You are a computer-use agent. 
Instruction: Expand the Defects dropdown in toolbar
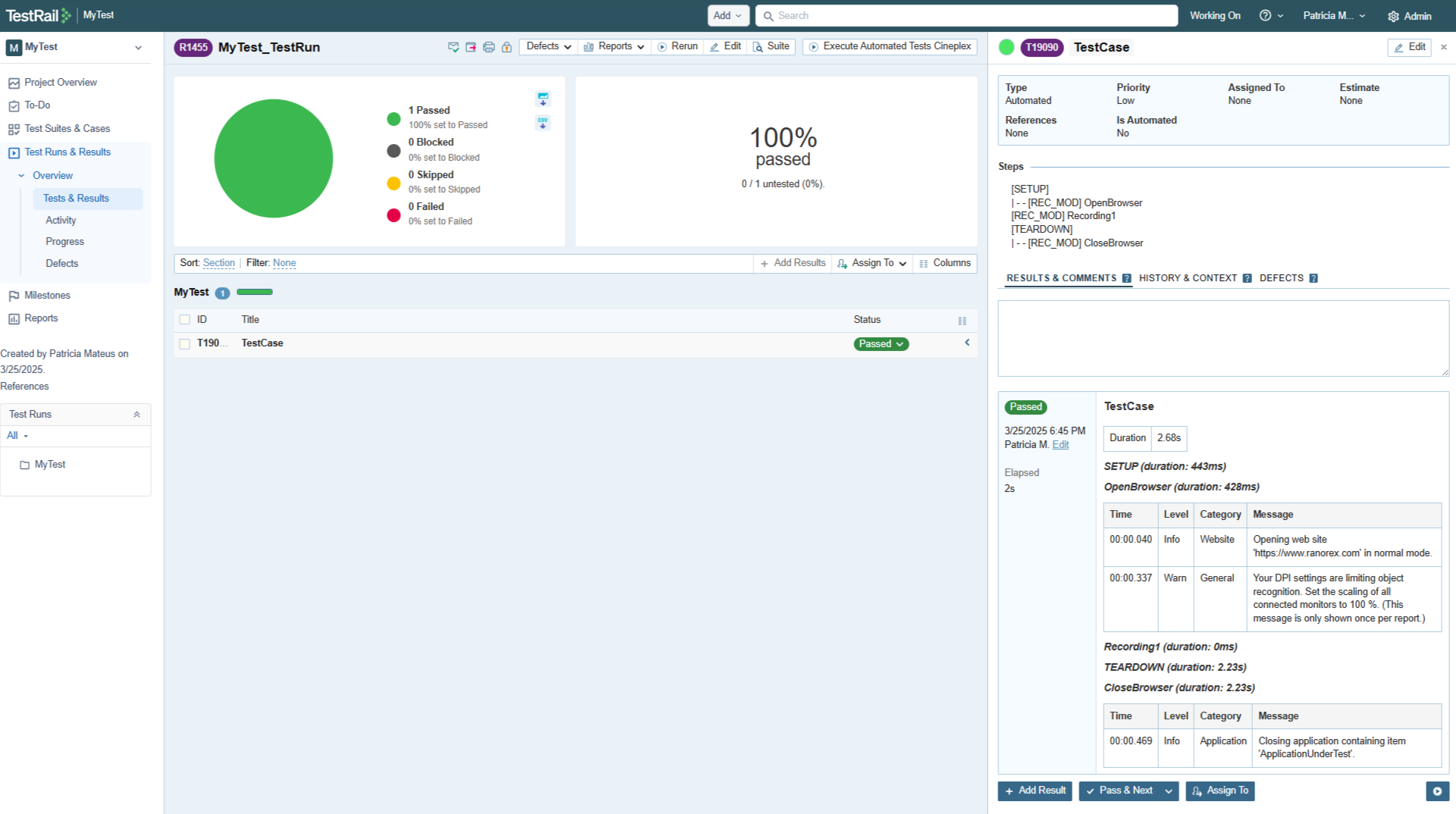tap(548, 46)
